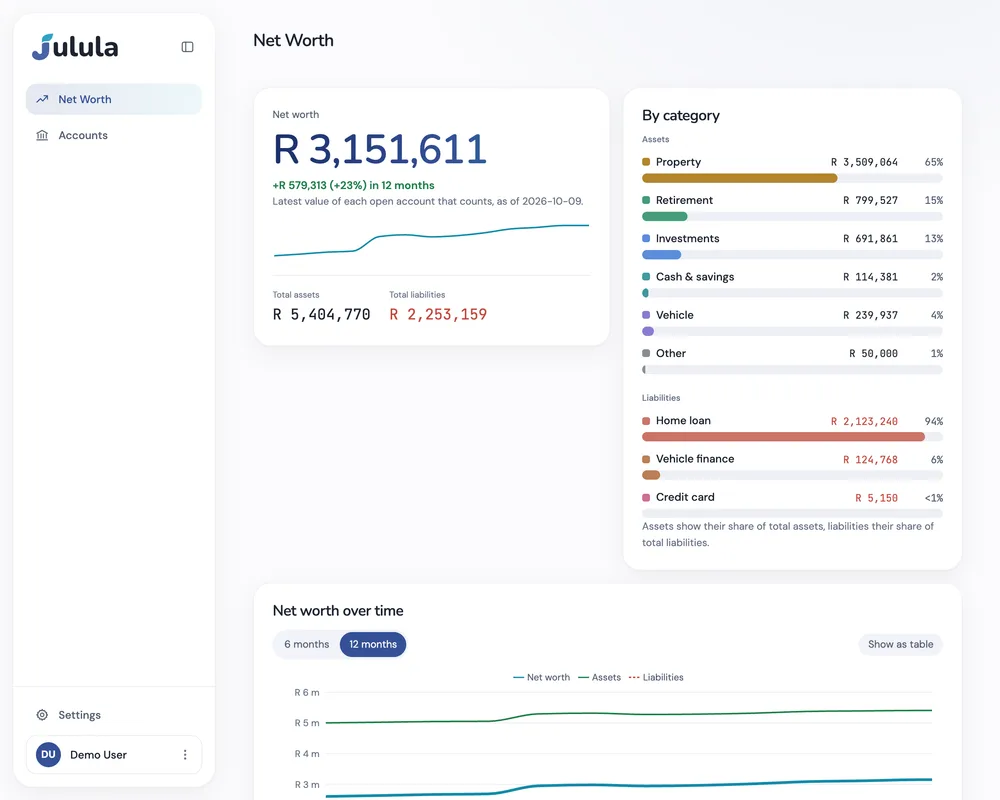1000x800 pixels.
Task: Click the net worth sparkline chart
Action: 431,240
